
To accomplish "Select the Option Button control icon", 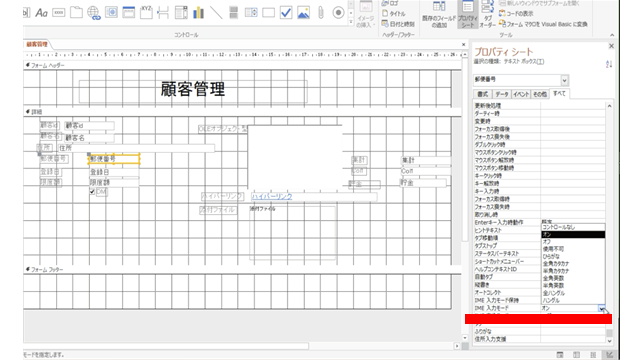I will pos(338,13).
